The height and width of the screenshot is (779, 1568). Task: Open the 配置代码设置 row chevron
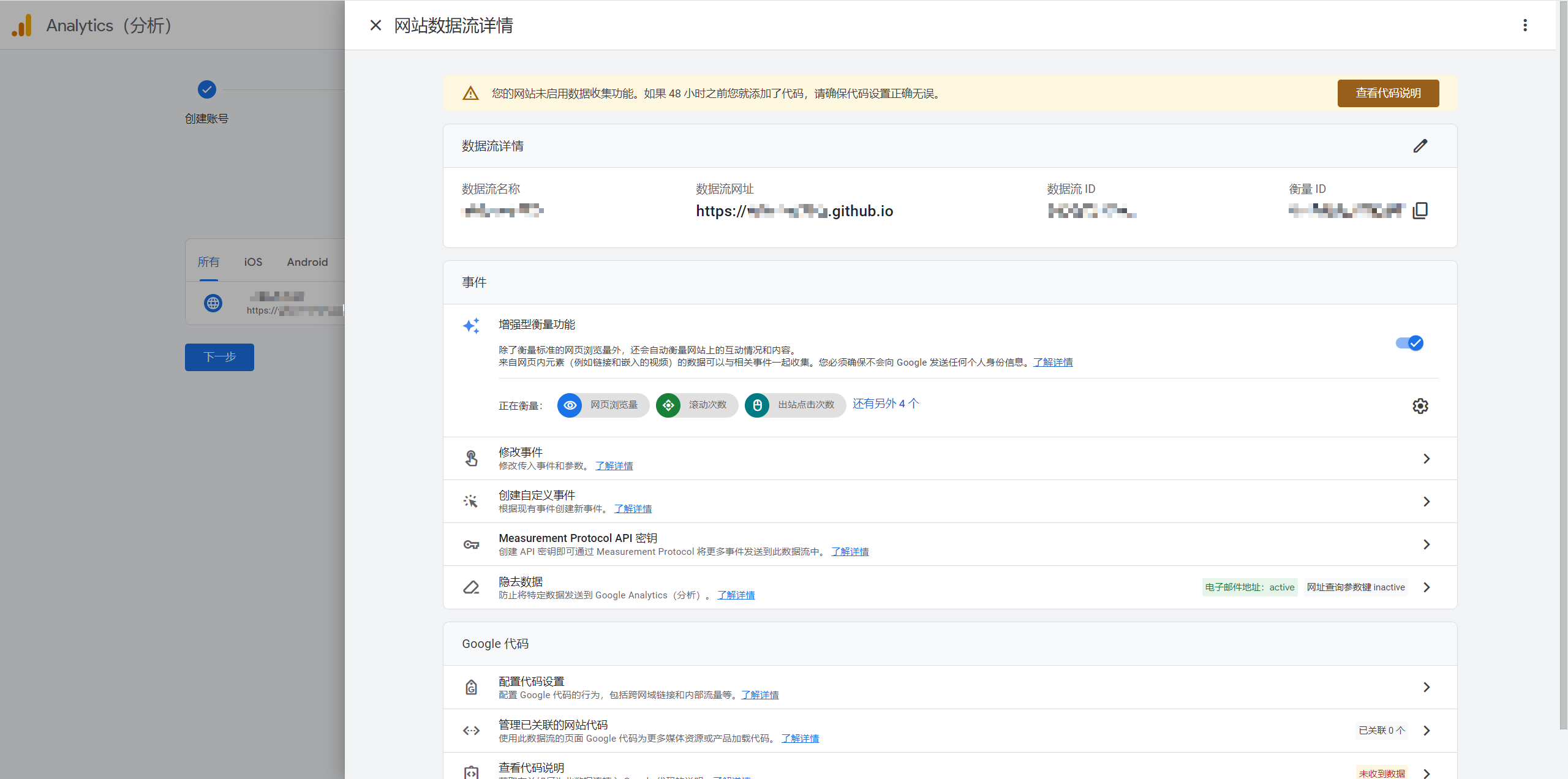click(1426, 687)
